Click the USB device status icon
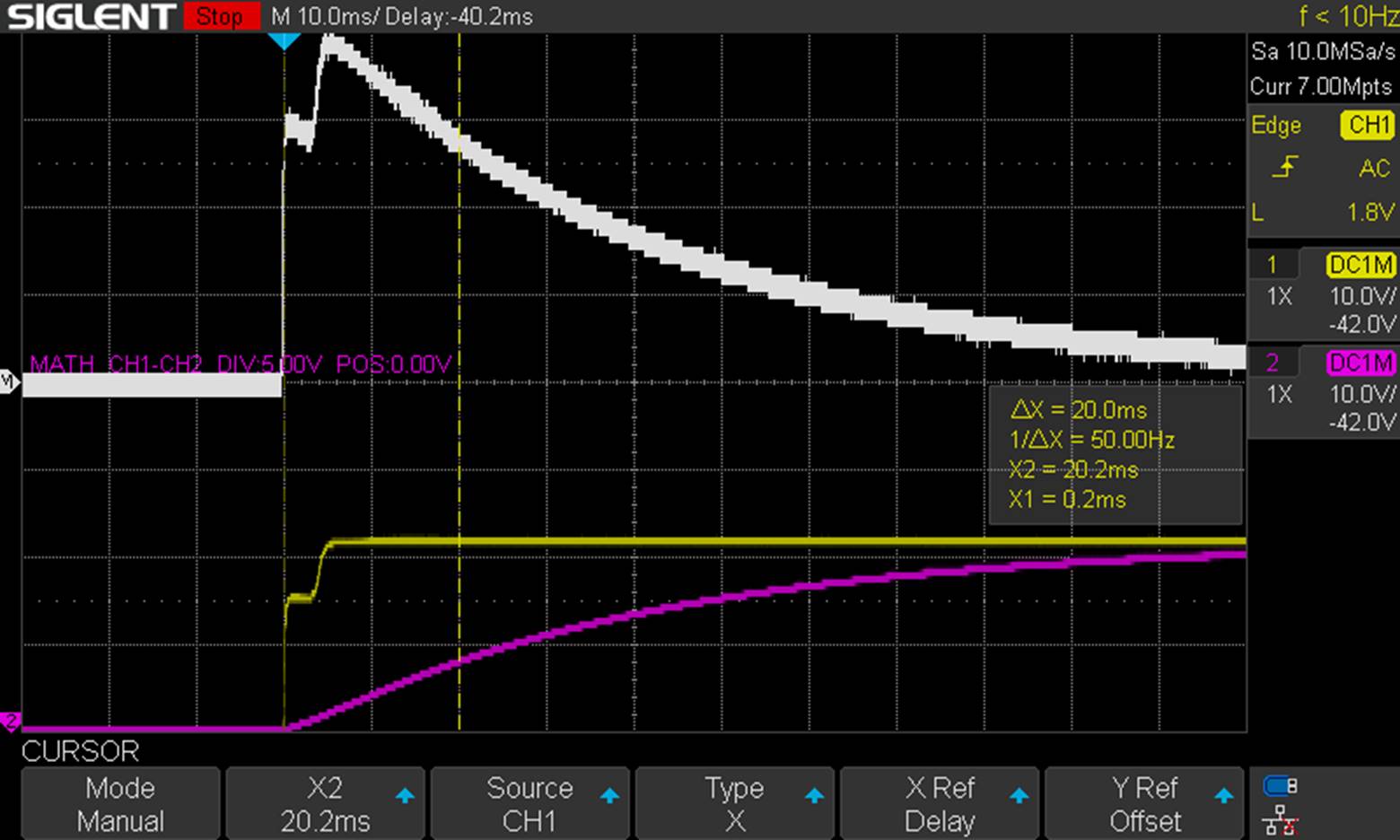Image resolution: width=1400 pixels, height=840 pixels. coord(1280,787)
